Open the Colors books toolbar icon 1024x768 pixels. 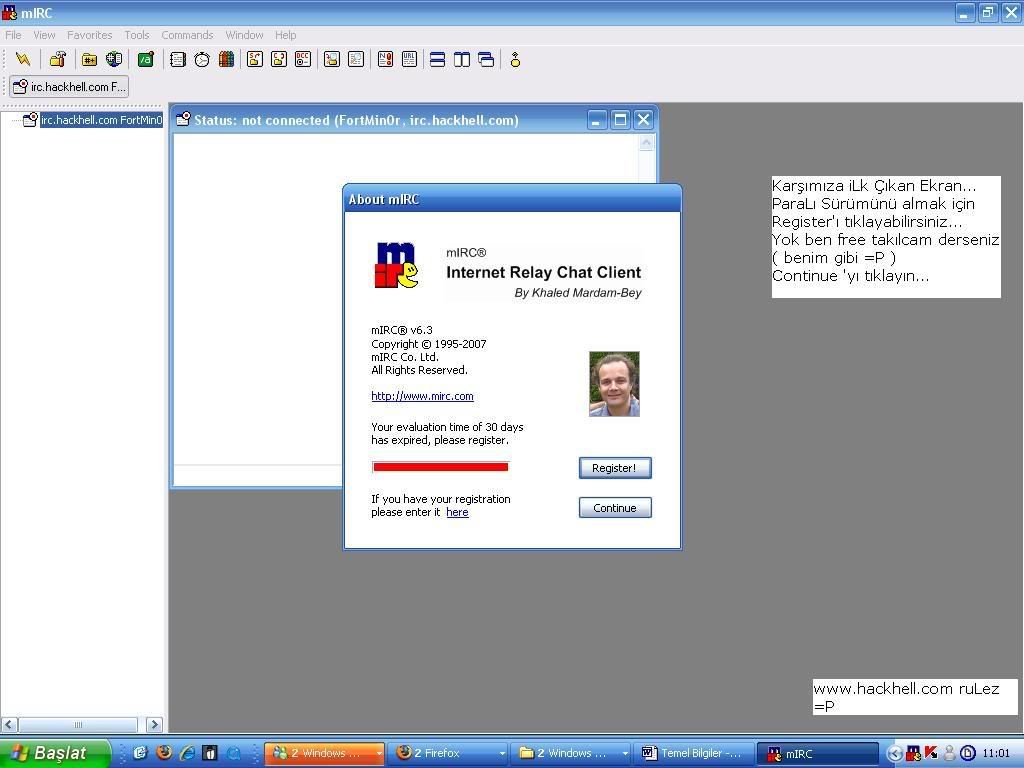227,60
